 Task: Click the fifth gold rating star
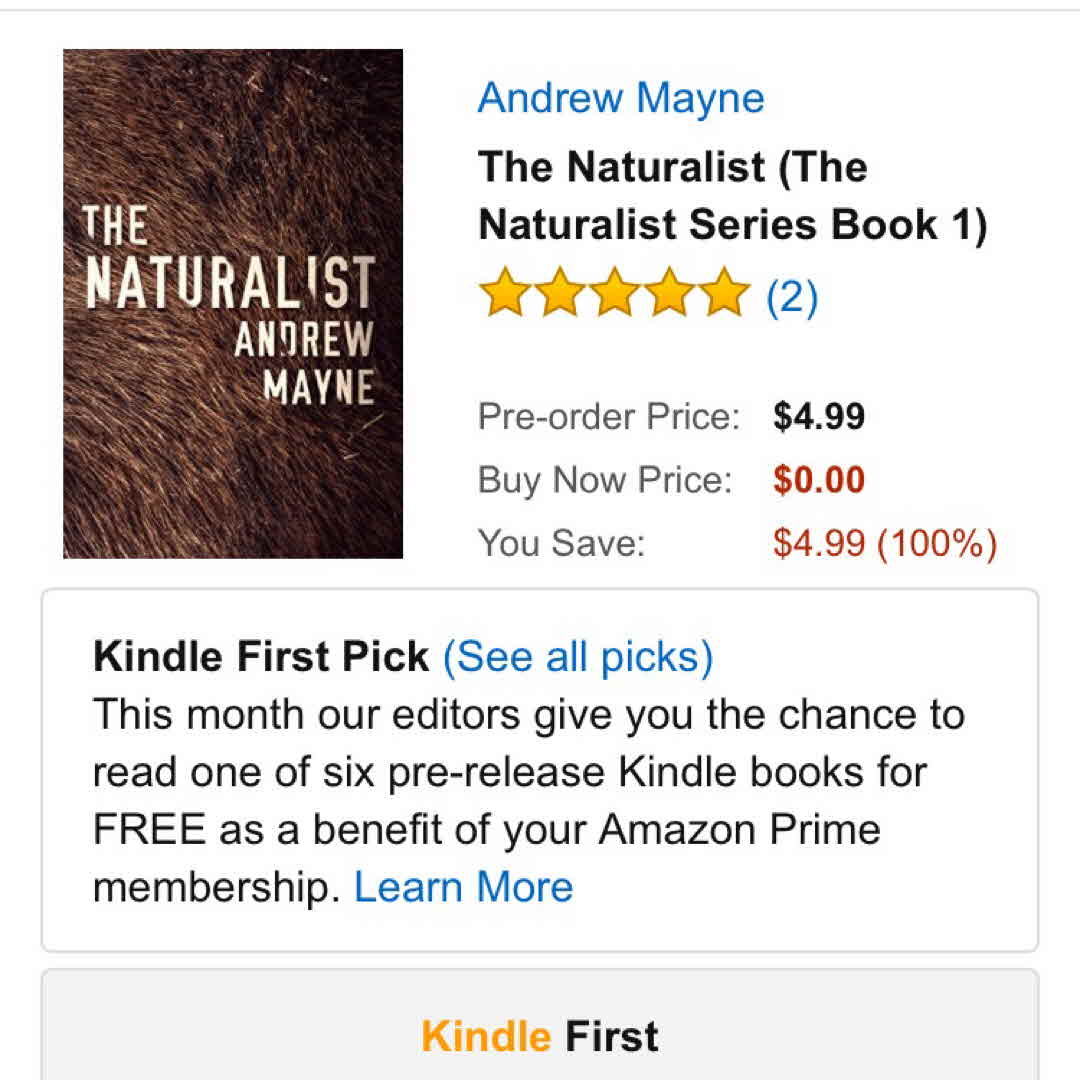pos(722,292)
